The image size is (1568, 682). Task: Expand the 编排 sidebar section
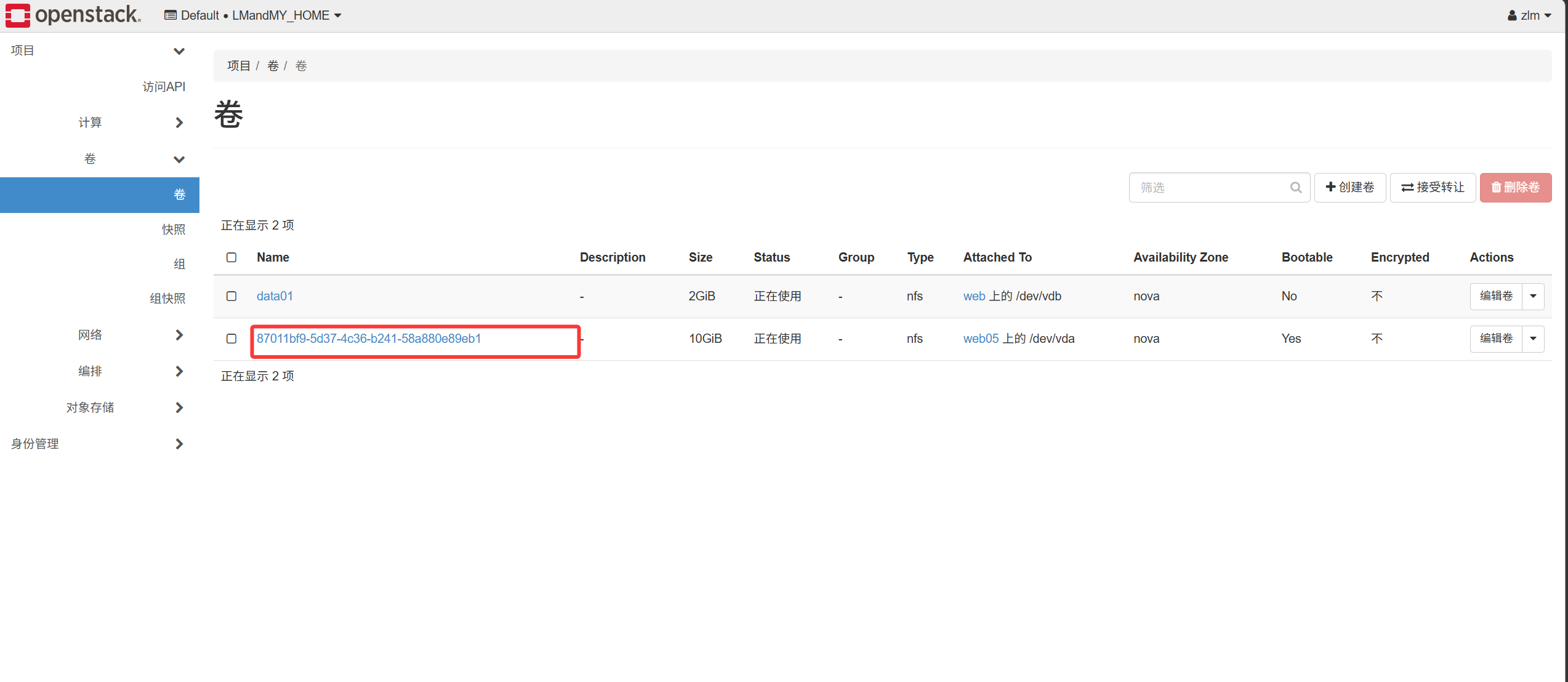coord(100,371)
